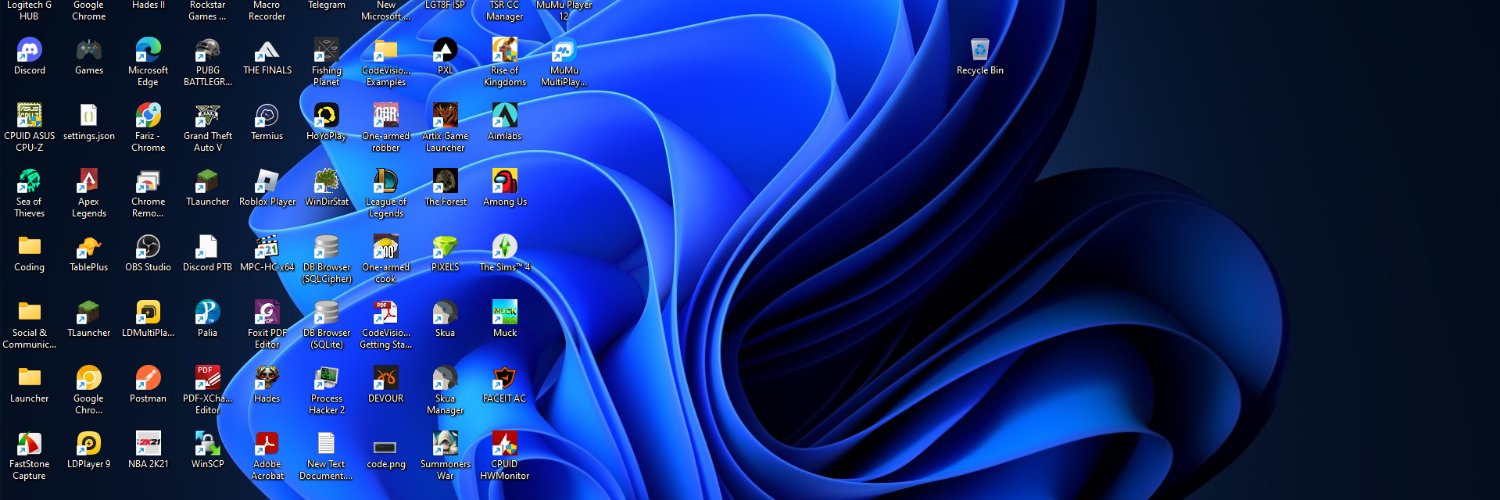
Task: Select the Aimlabs icon
Action: [x=505, y=115]
